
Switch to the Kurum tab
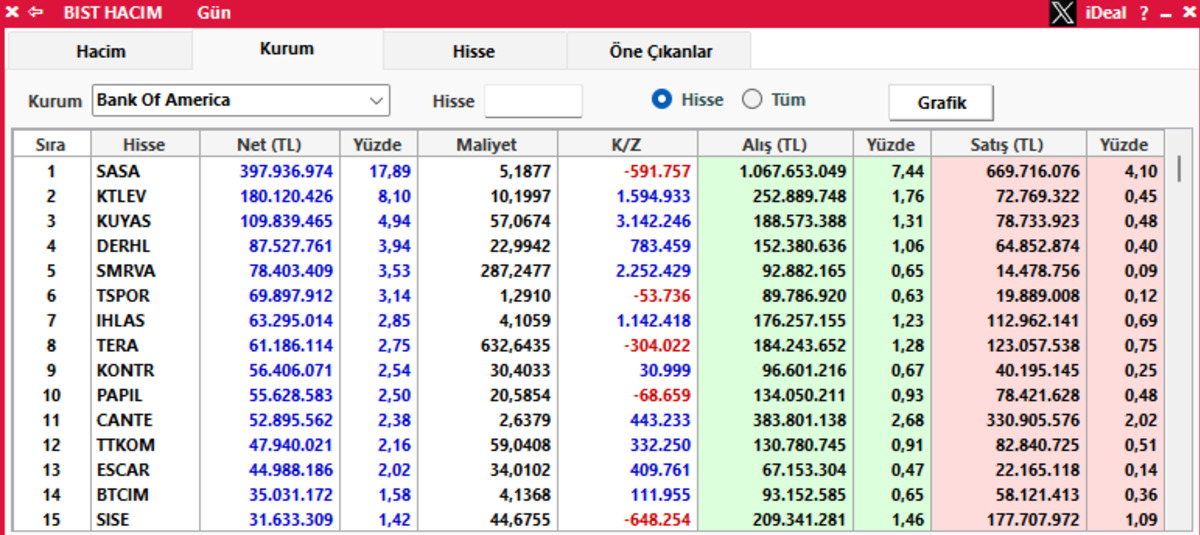pyautogui.click(x=287, y=49)
